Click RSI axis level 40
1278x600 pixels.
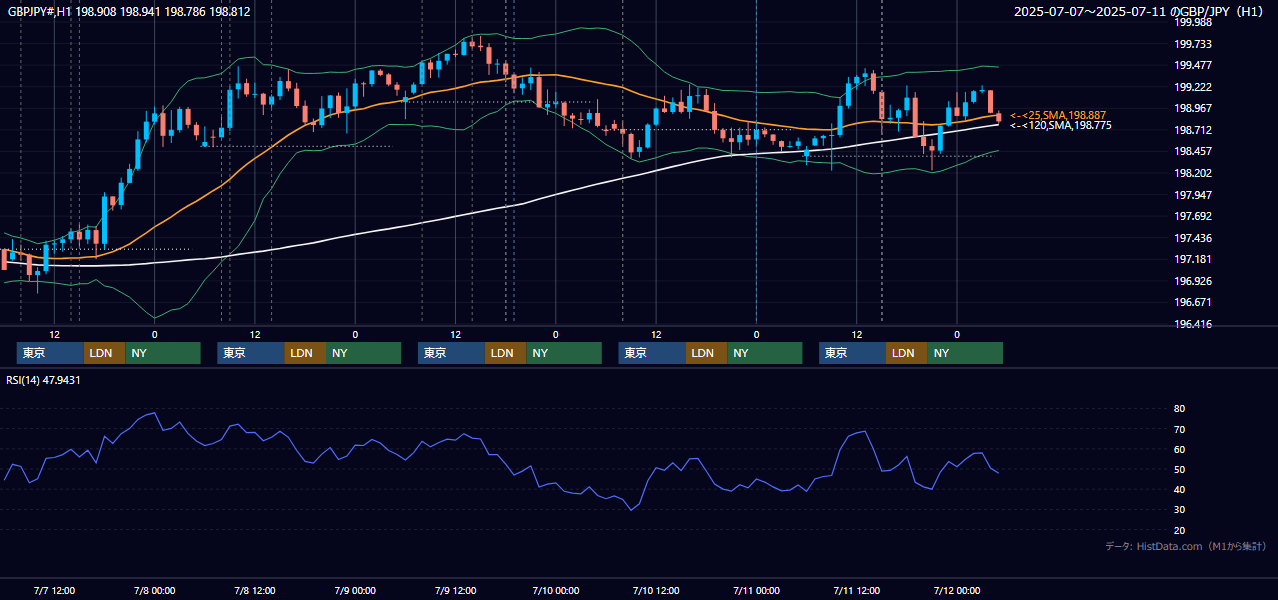[1180, 489]
